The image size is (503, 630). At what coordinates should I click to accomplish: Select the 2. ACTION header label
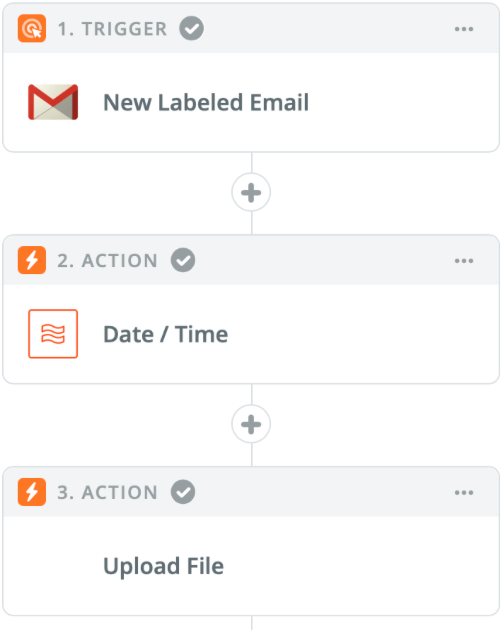click(107, 261)
